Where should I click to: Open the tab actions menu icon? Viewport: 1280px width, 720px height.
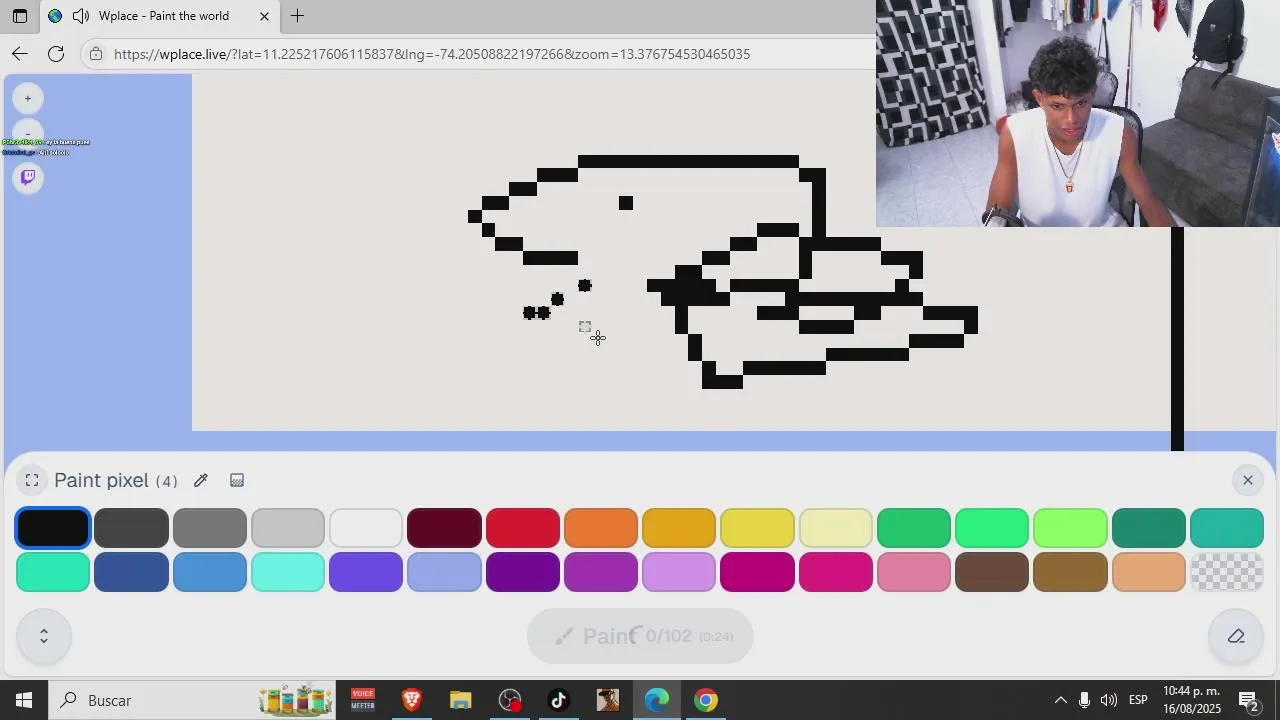point(19,16)
